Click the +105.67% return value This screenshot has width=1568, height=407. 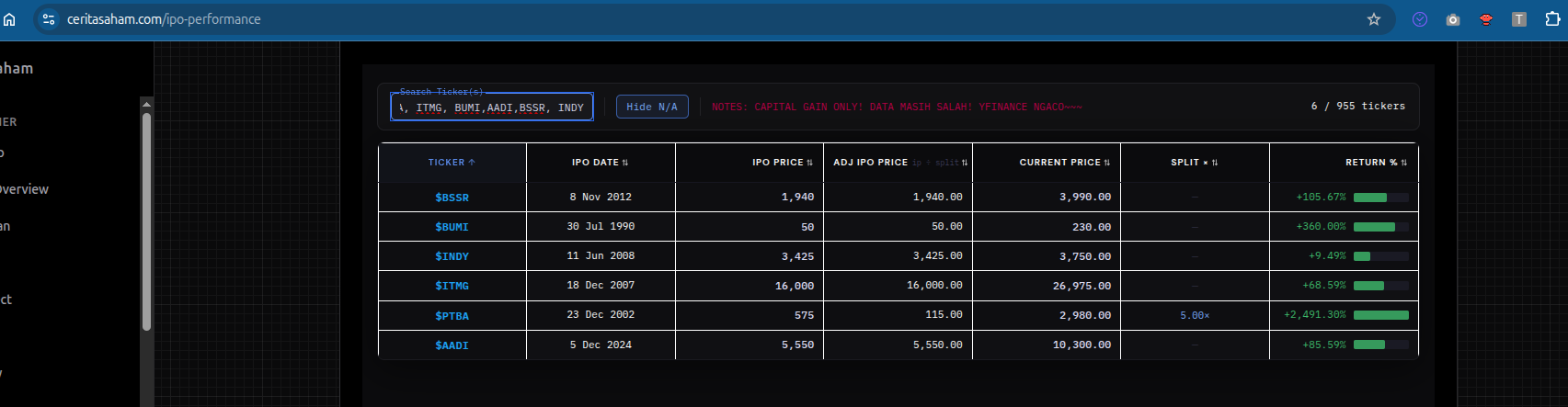1321,197
